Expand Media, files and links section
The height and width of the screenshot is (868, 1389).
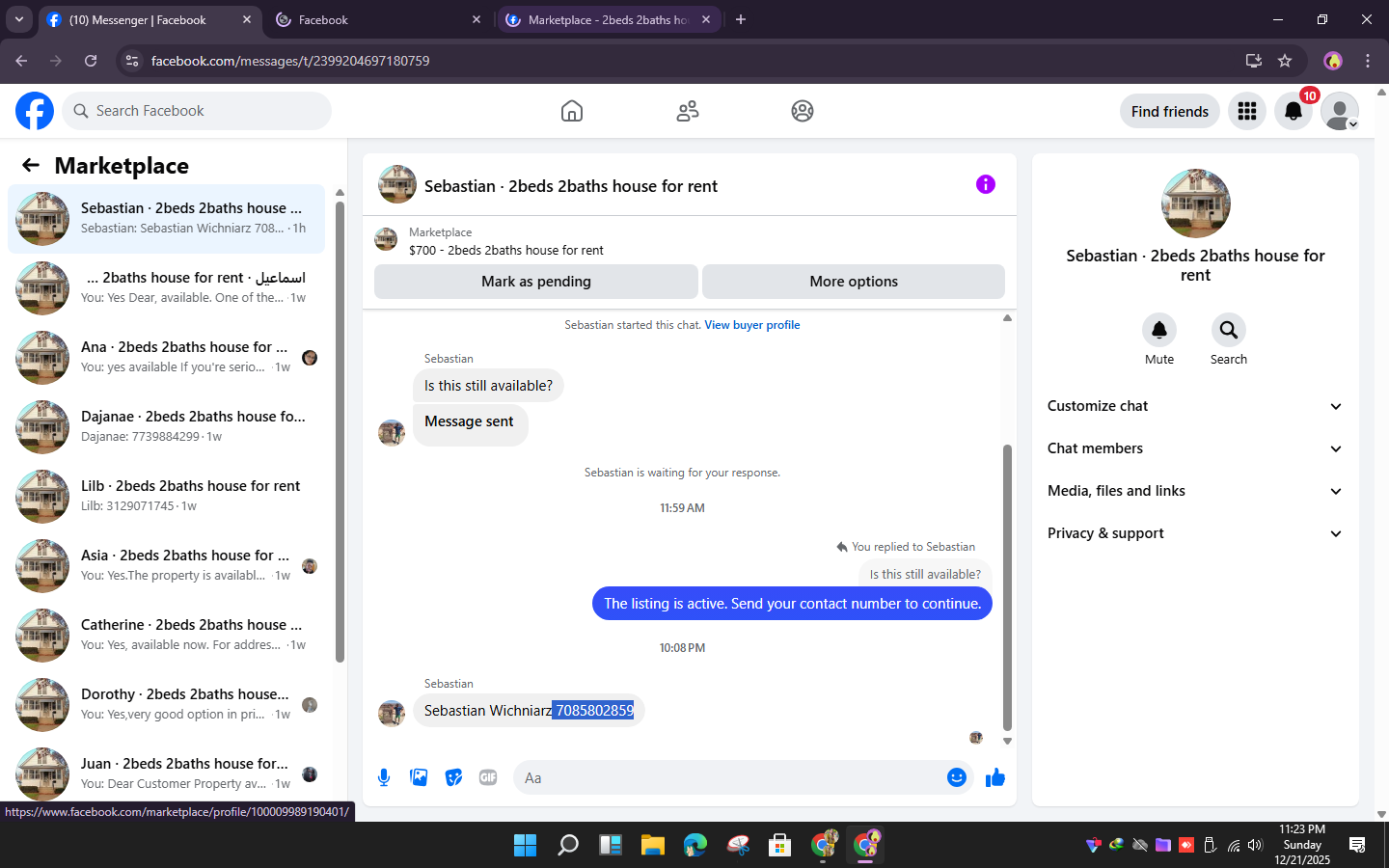pos(1195,491)
